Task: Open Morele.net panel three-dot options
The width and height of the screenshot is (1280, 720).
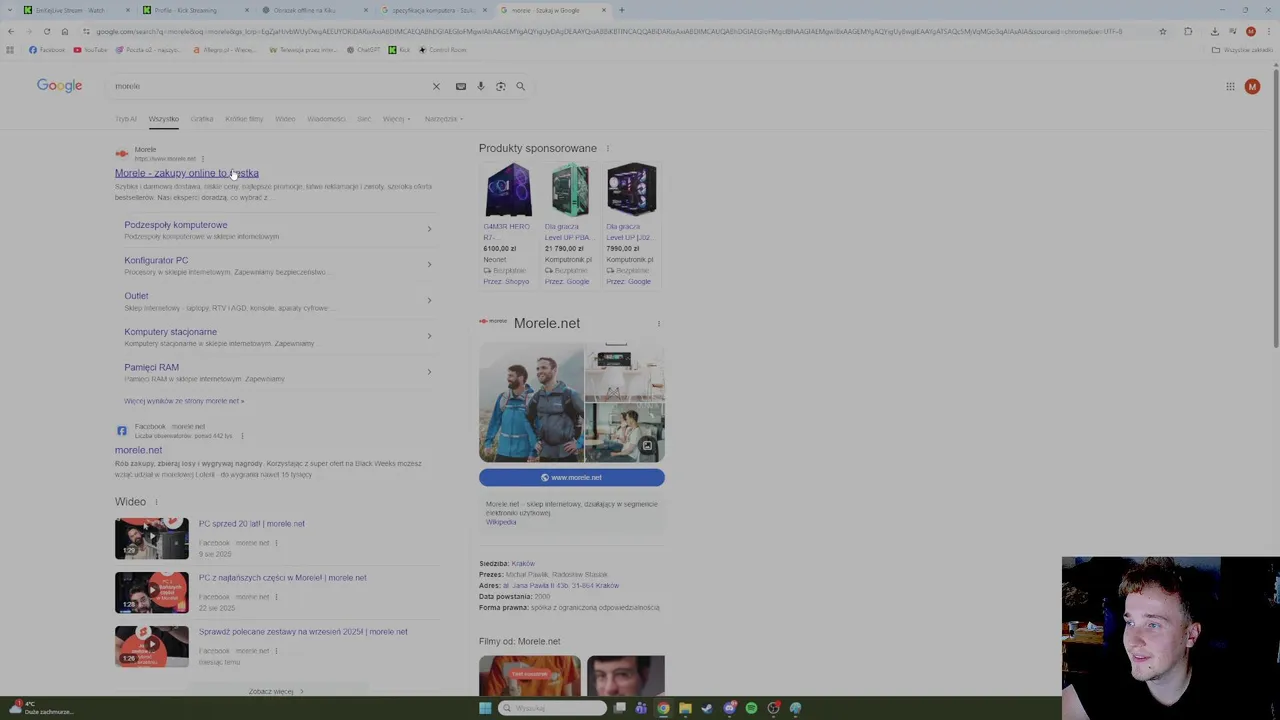Action: click(x=658, y=324)
